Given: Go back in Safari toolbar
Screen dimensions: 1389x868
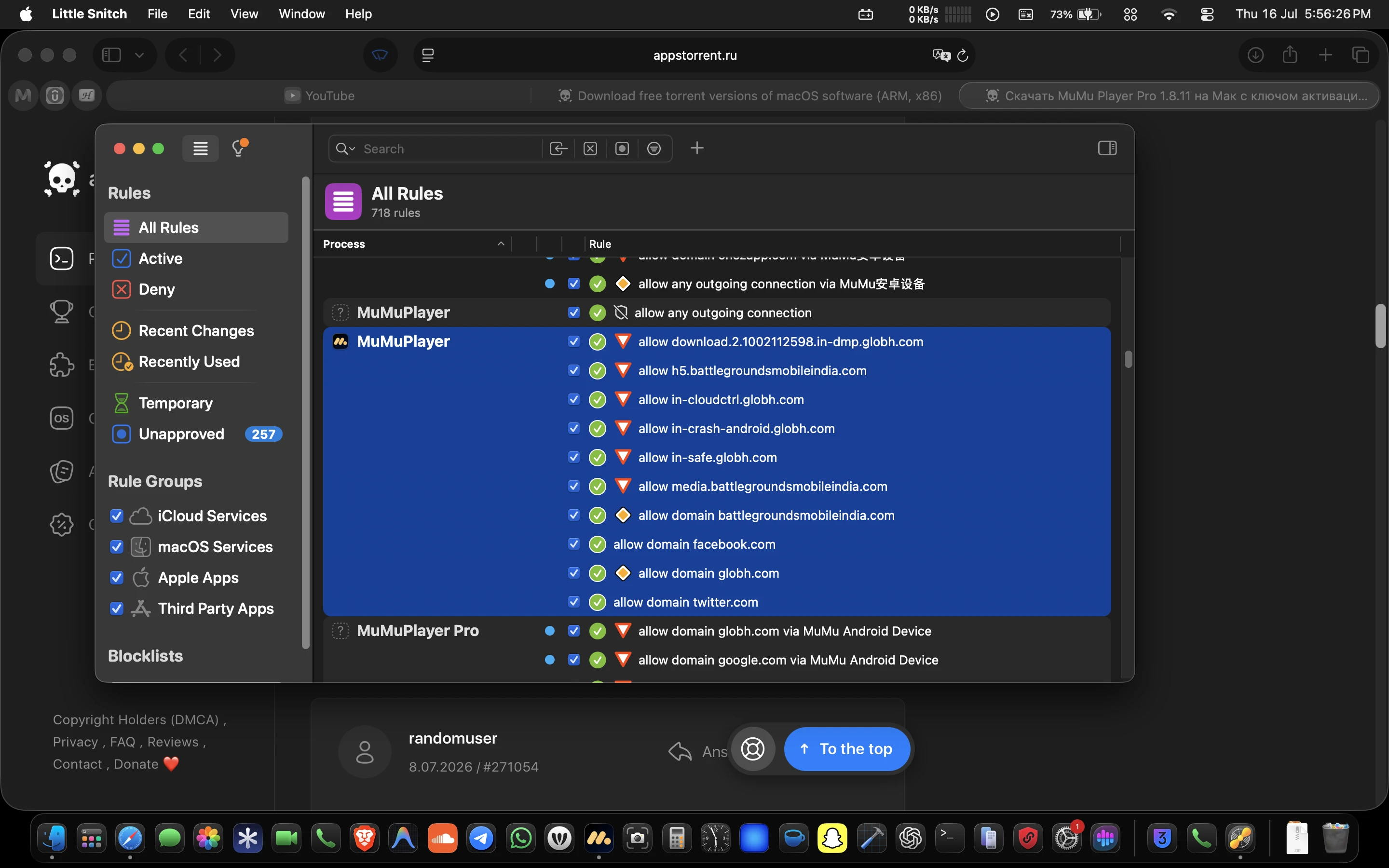Looking at the screenshot, I should (x=183, y=55).
